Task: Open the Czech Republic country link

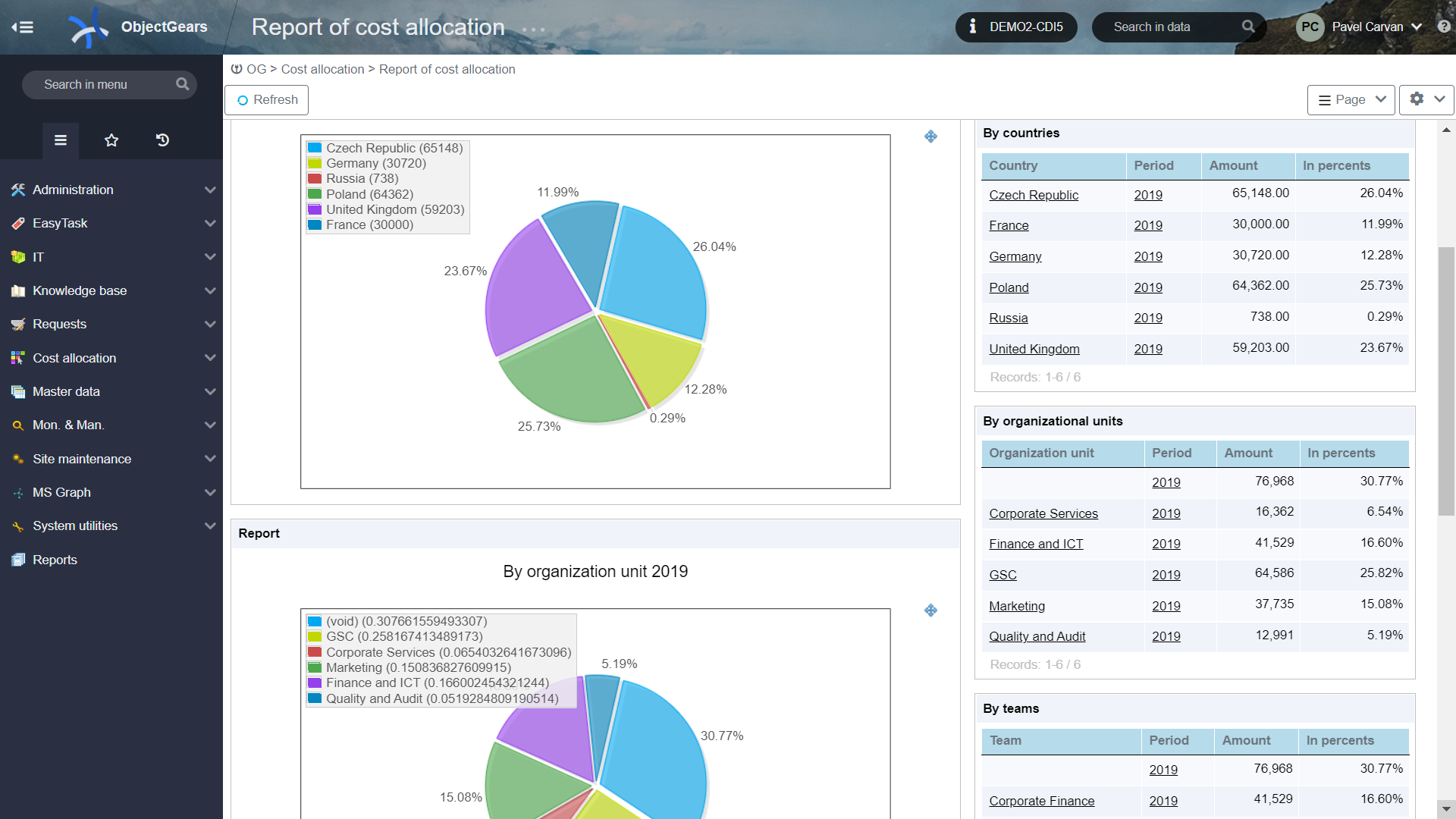Action: click(x=1033, y=195)
